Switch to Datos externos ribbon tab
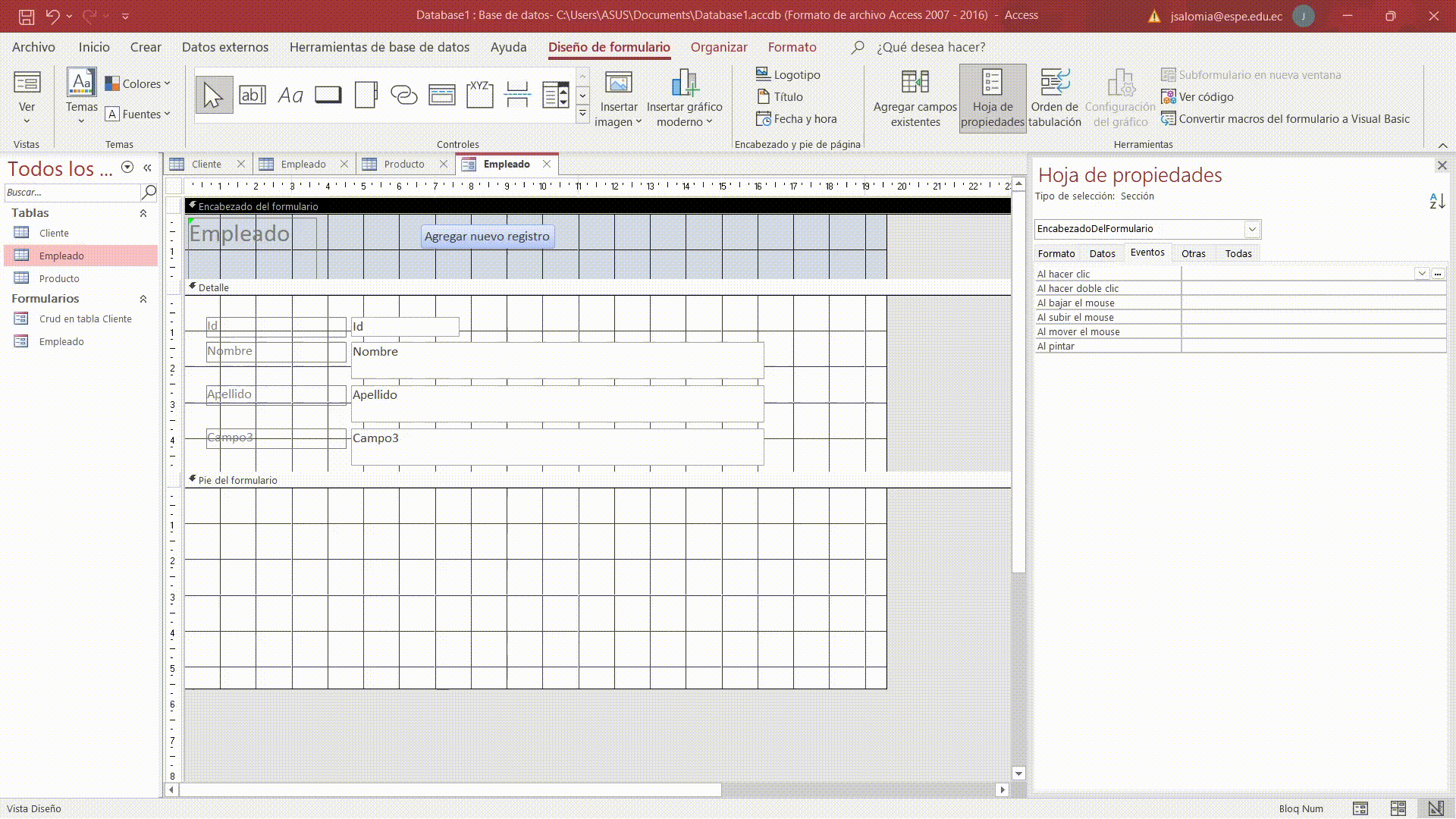Image resolution: width=1456 pixels, height=819 pixels. (225, 47)
